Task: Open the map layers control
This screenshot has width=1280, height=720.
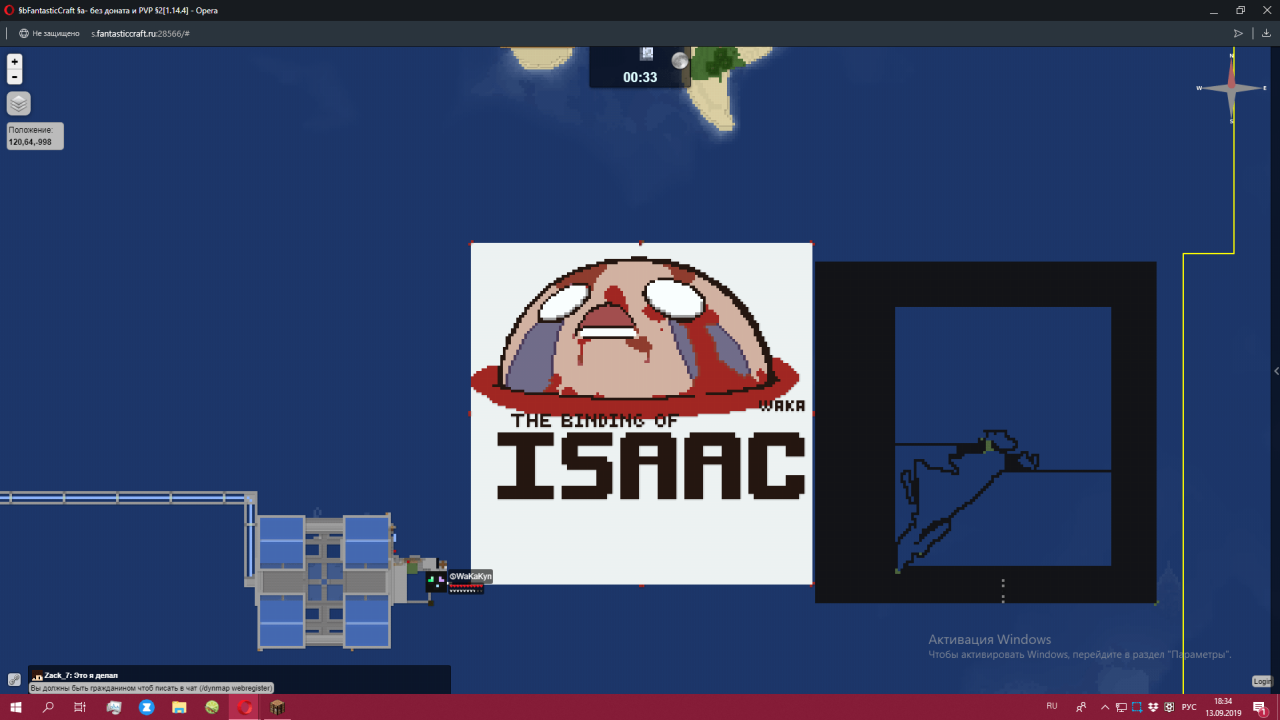Action: click(19, 103)
